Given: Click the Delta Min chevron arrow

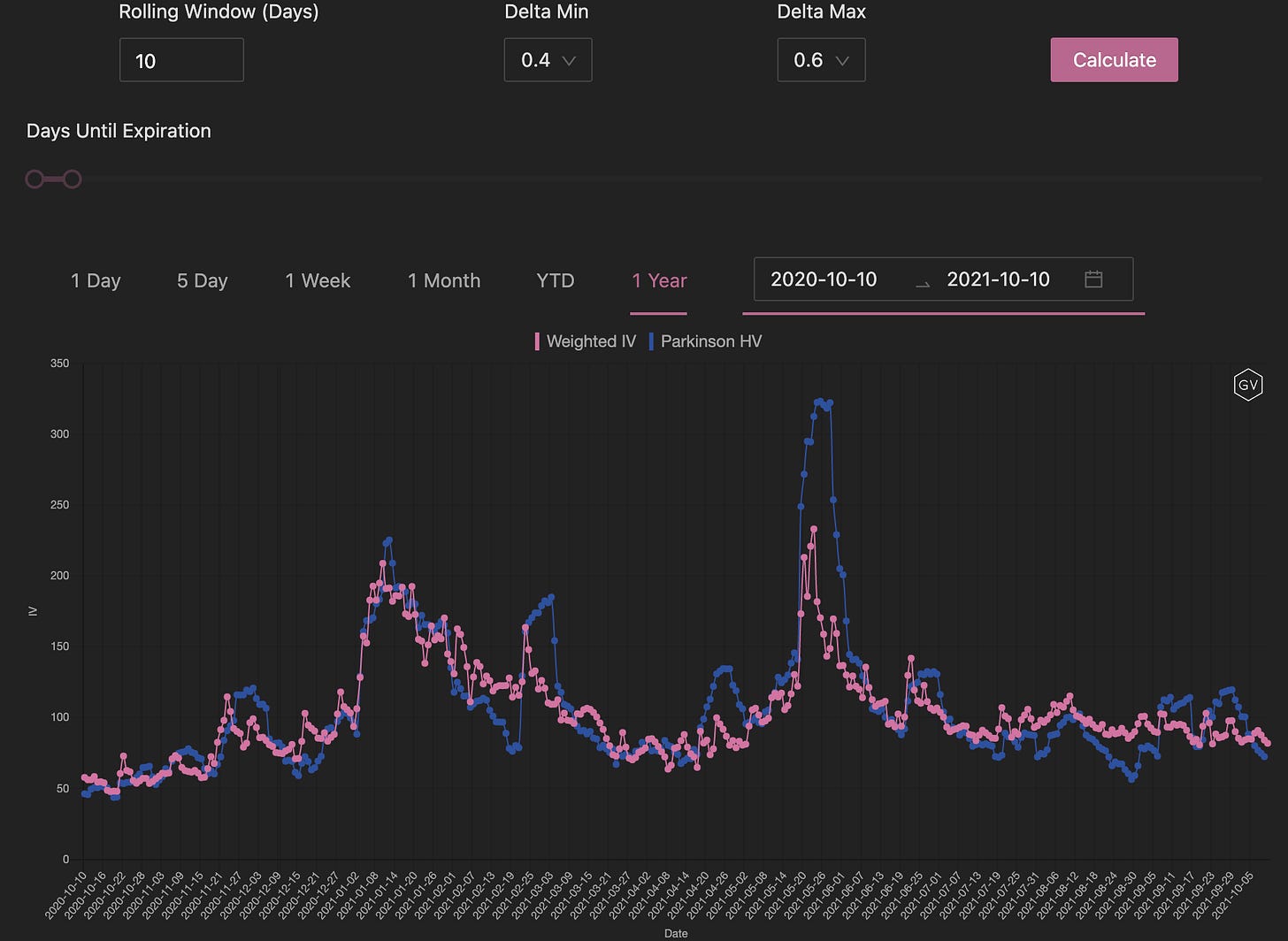Looking at the screenshot, I should tap(569, 61).
